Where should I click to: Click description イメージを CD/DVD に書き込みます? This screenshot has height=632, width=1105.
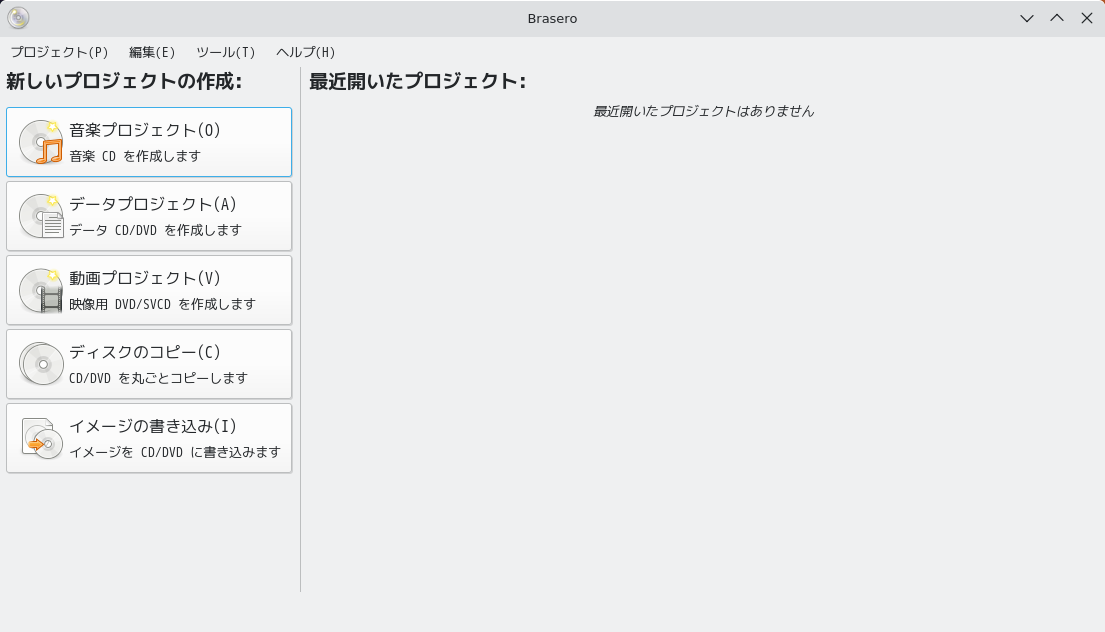[x=175, y=452]
